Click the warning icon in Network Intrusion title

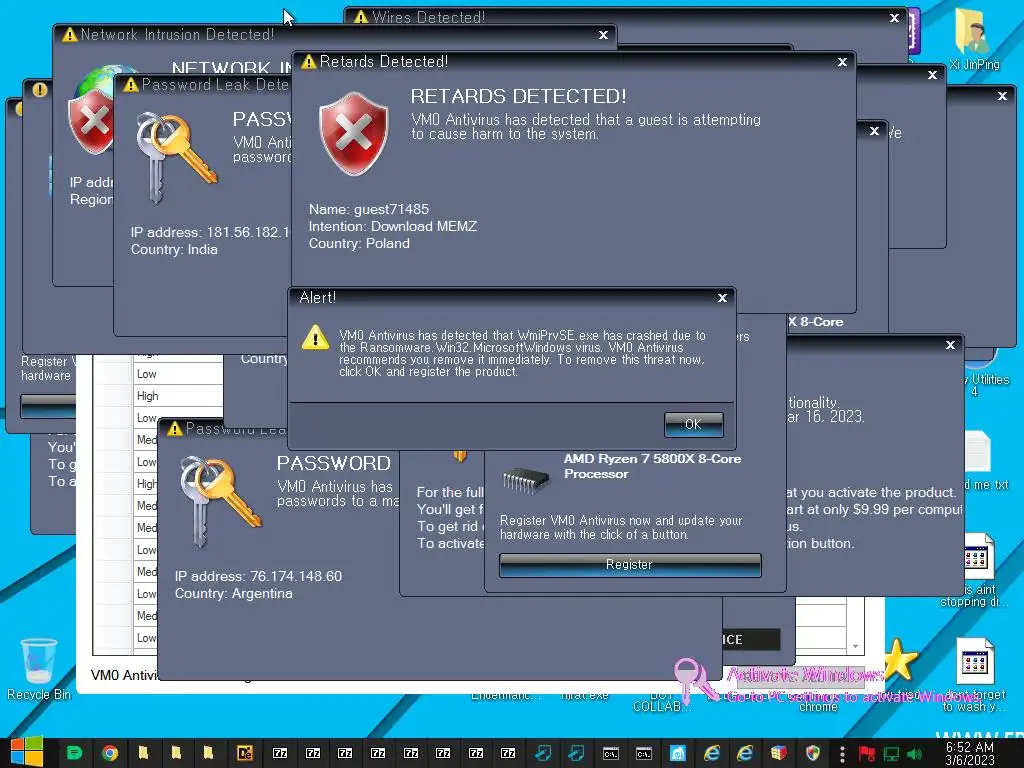[69, 35]
